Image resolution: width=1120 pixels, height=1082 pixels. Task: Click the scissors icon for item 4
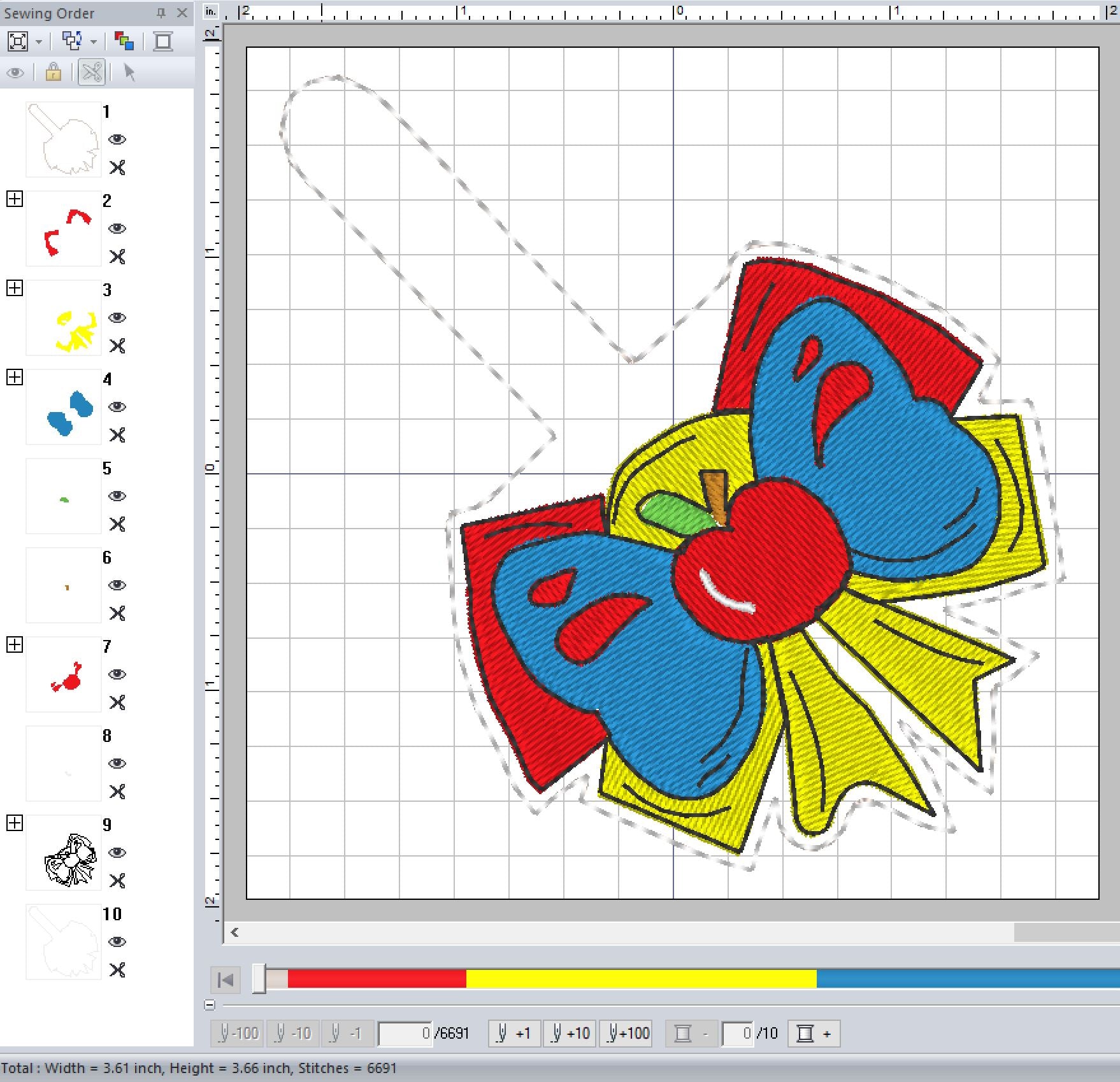click(x=117, y=435)
